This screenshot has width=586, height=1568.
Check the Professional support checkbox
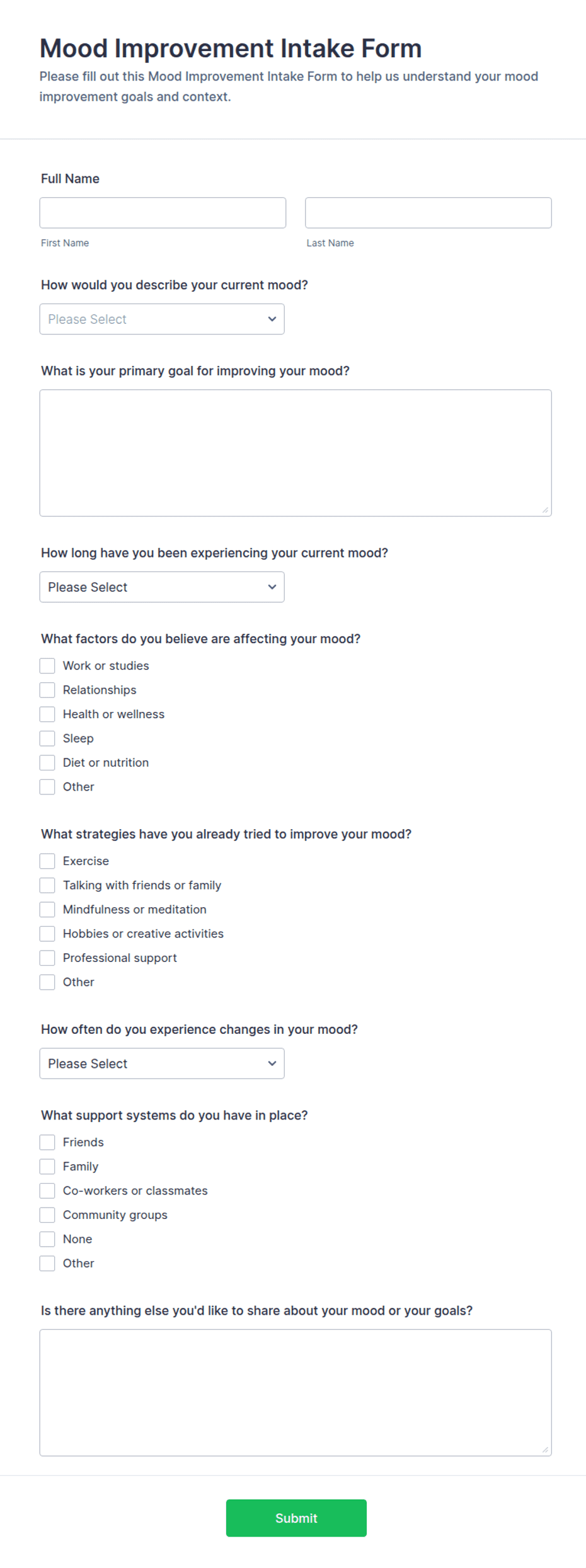pyautogui.click(x=47, y=958)
